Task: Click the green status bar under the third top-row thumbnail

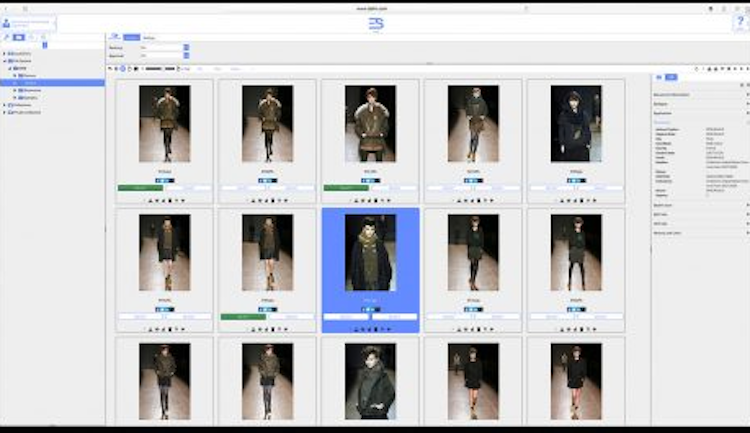Action: (x=346, y=188)
